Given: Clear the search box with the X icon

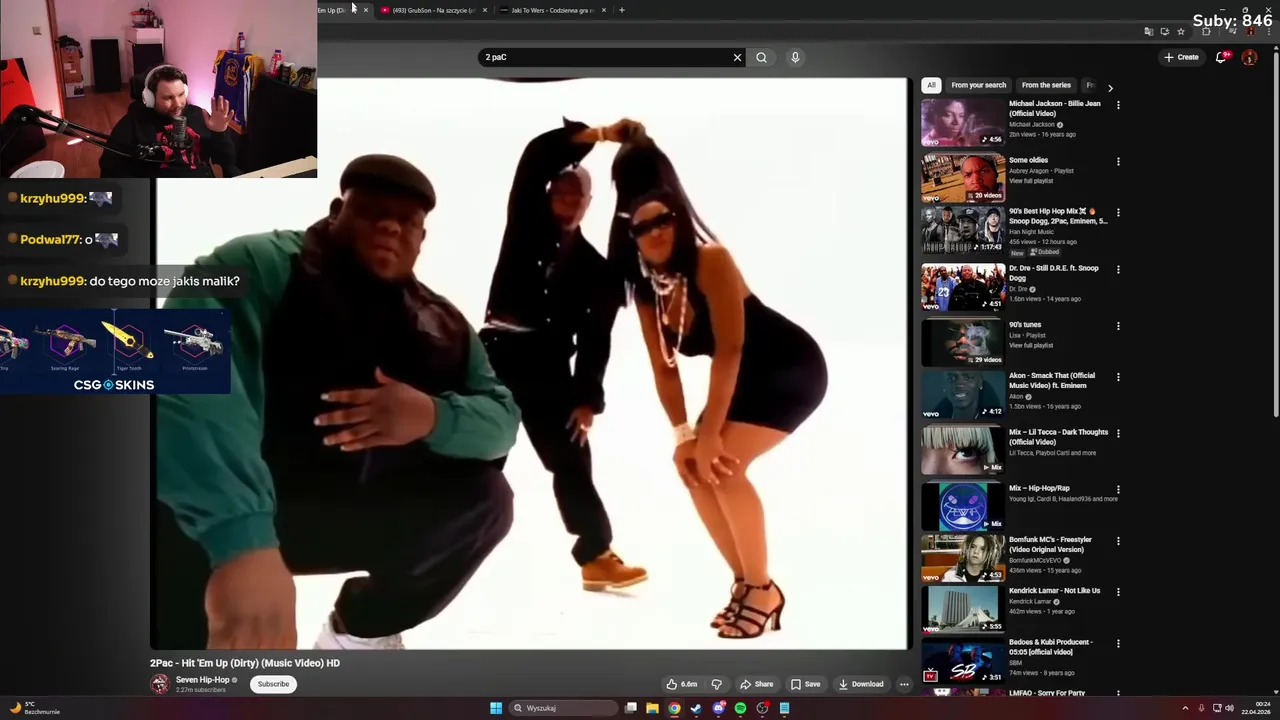Looking at the screenshot, I should pyautogui.click(x=738, y=57).
